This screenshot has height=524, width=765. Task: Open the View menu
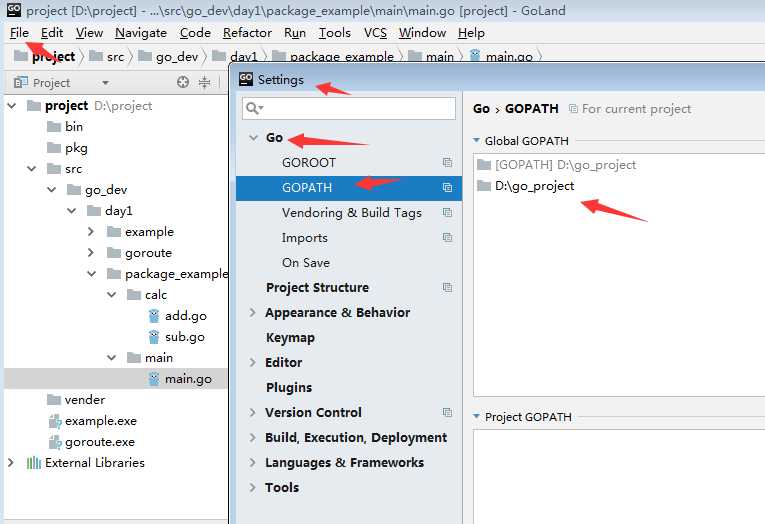89,33
